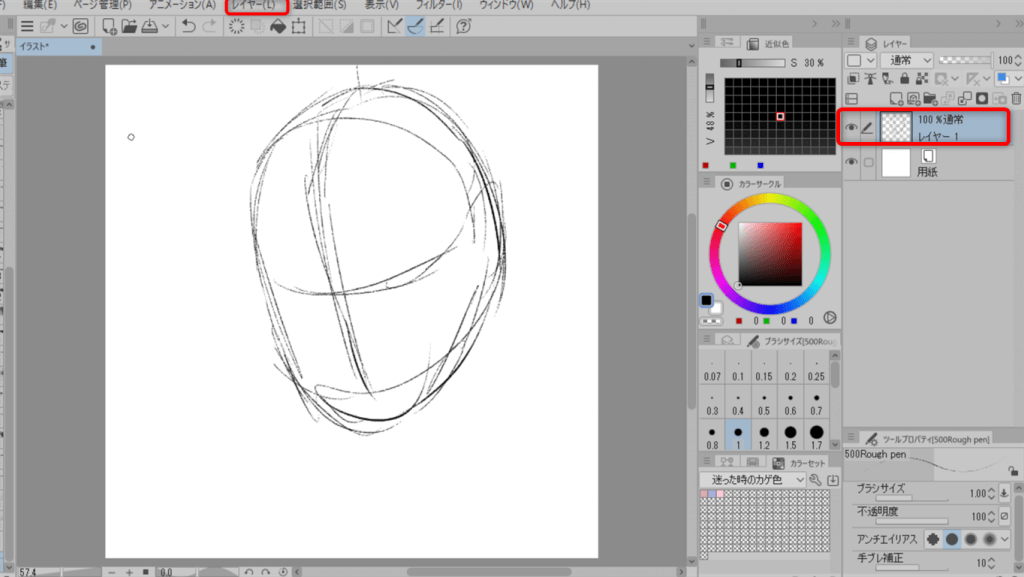1024x577 pixels.
Task: Create new raster layer icon
Action: [x=896, y=99]
